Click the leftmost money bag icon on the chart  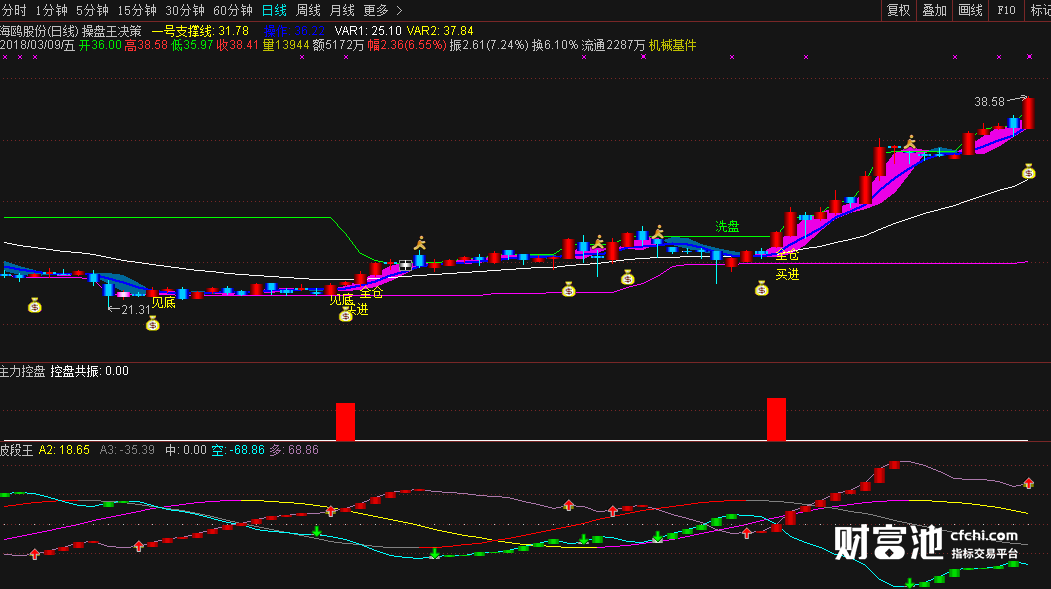[x=35, y=306]
